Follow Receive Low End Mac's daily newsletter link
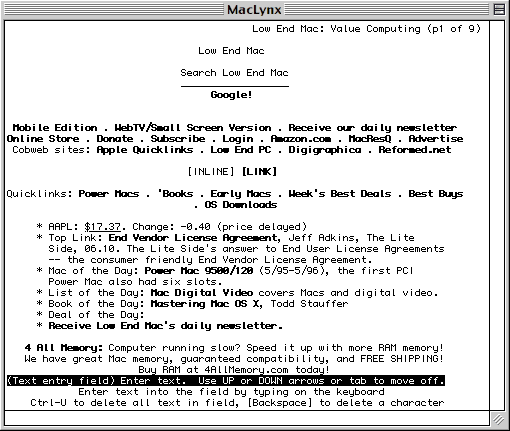The height and width of the screenshot is (431, 510). coord(166,326)
